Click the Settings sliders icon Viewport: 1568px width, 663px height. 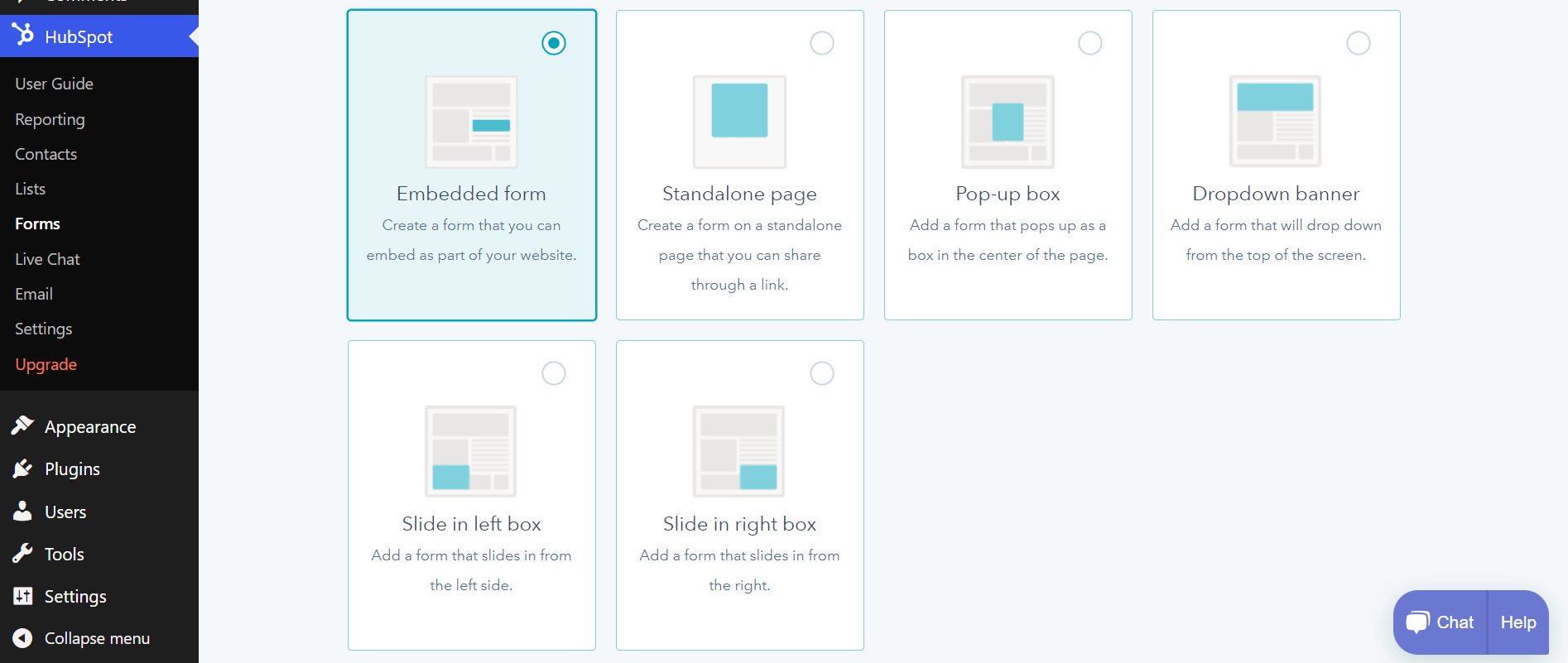coord(22,595)
